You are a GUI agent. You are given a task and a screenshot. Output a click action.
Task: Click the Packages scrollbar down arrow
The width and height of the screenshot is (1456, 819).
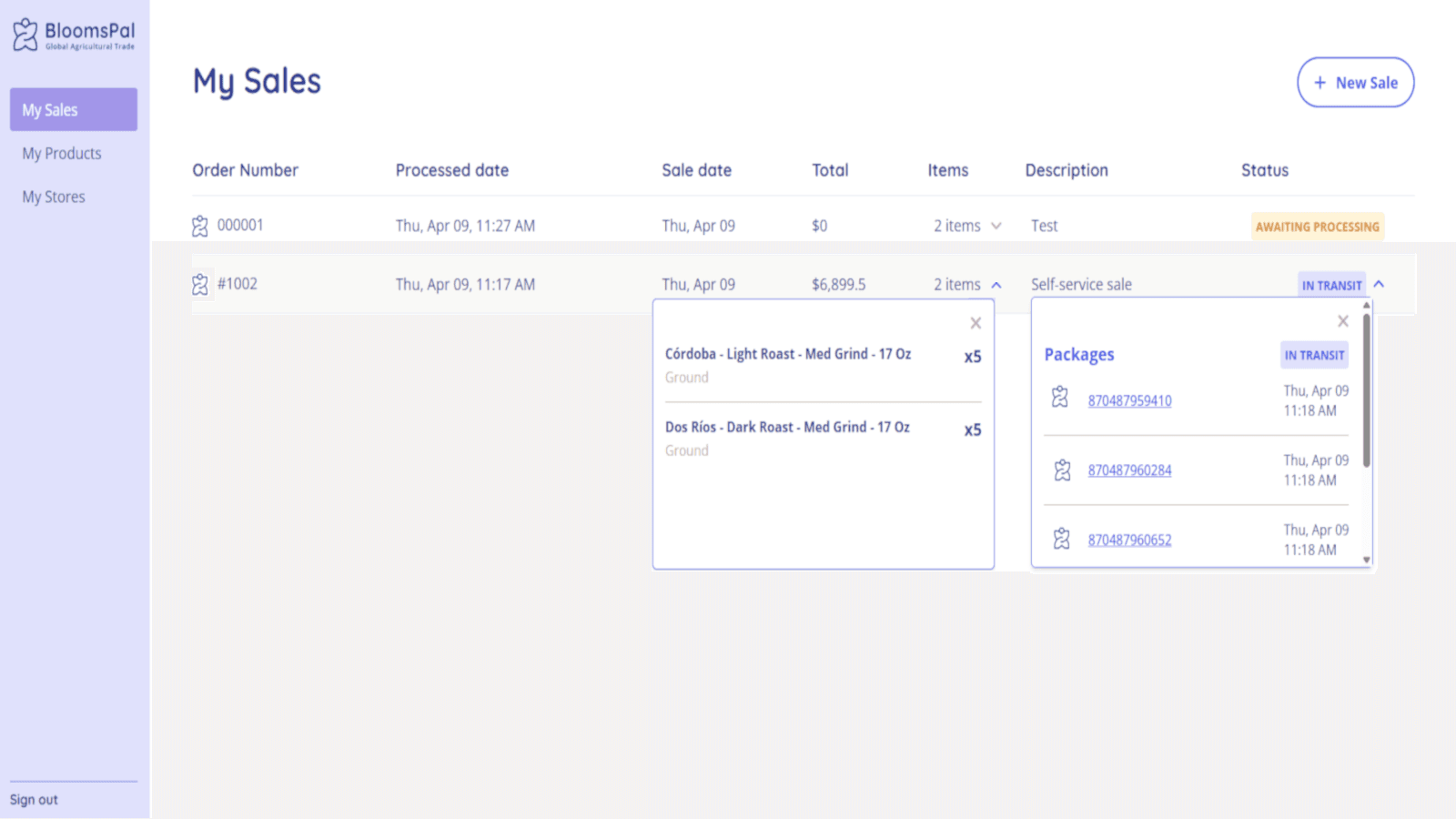1367,560
